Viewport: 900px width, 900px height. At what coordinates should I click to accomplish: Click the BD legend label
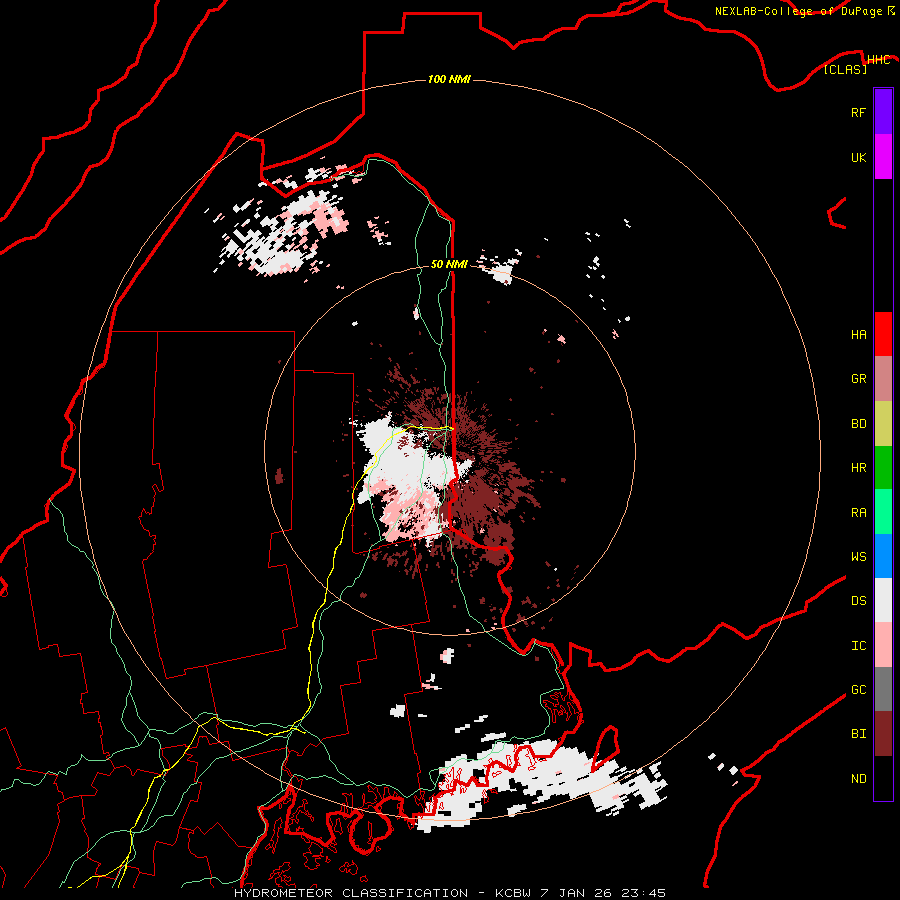click(858, 424)
